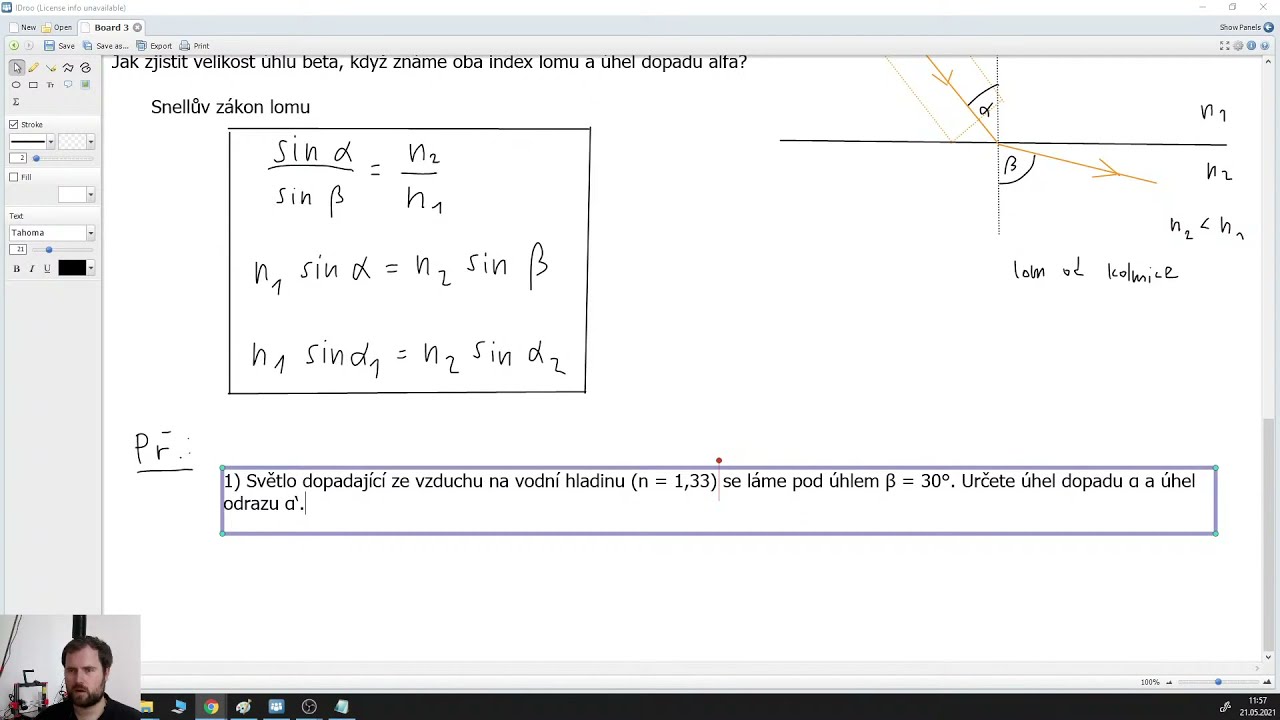Select the ellipse shape tool
The width and height of the screenshot is (1280, 720).
16,85
